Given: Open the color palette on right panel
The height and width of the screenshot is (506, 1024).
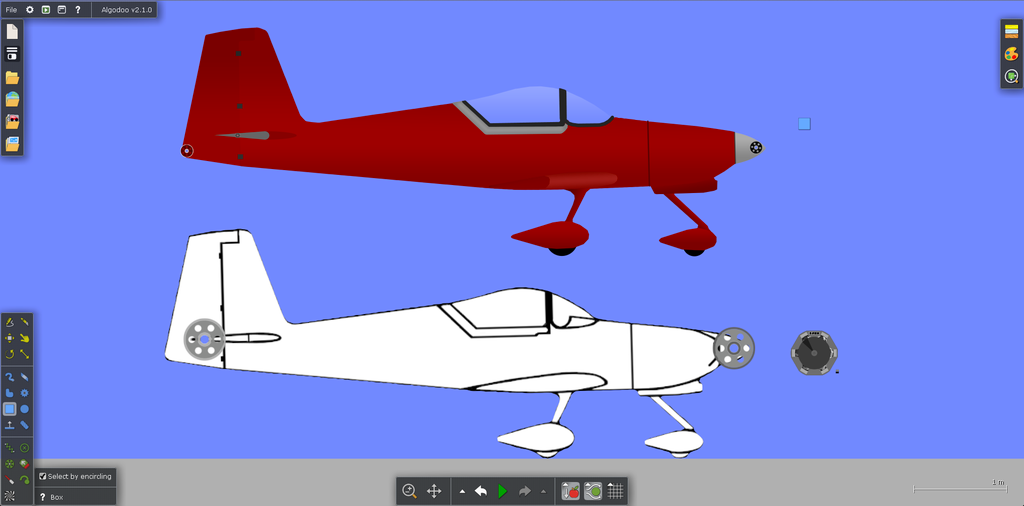Looking at the screenshot, I should 1011,54.
